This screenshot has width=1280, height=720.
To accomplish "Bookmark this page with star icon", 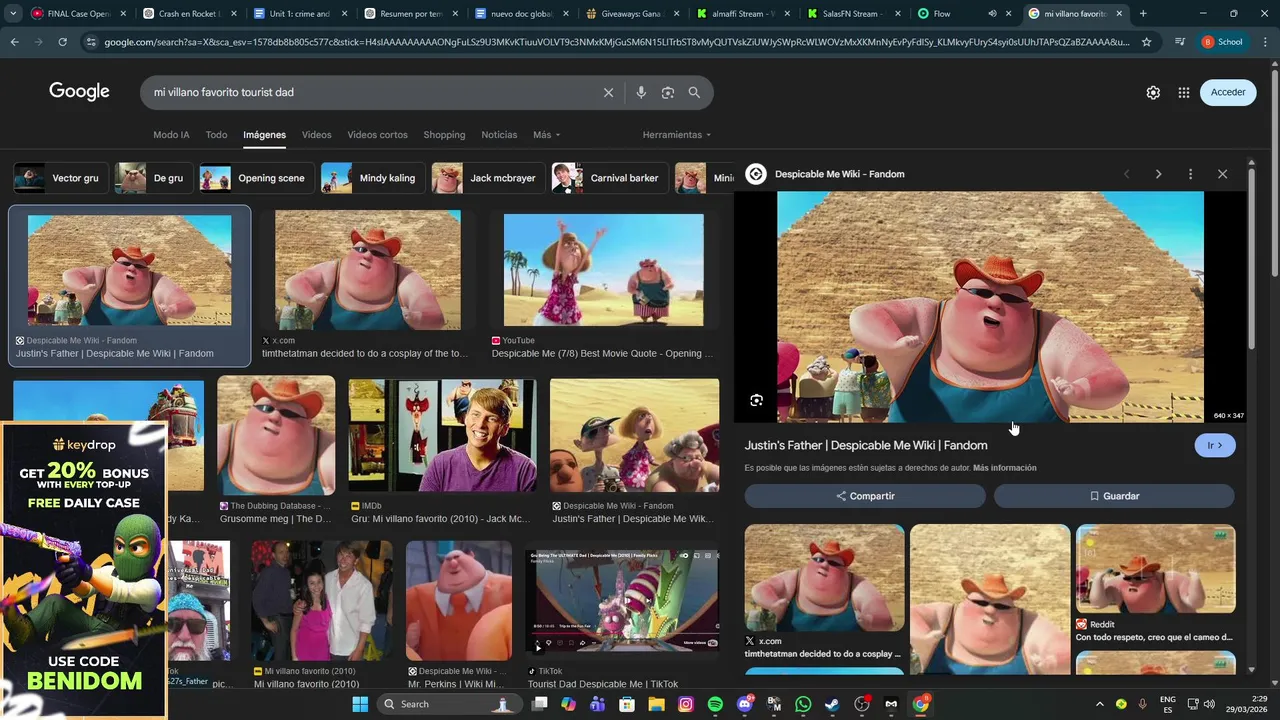I will 1146,42.
